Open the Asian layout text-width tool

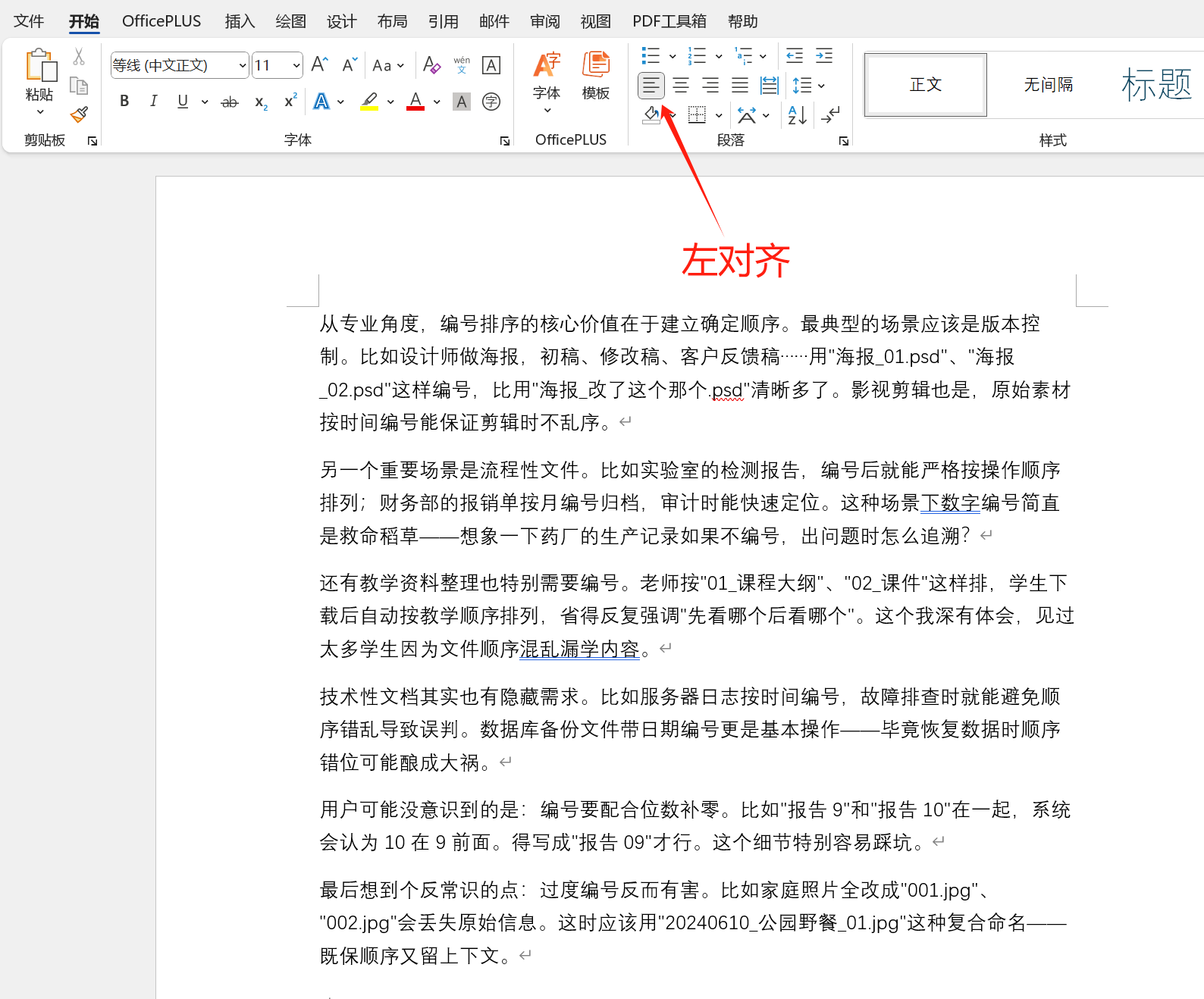[x=747, y=114]
